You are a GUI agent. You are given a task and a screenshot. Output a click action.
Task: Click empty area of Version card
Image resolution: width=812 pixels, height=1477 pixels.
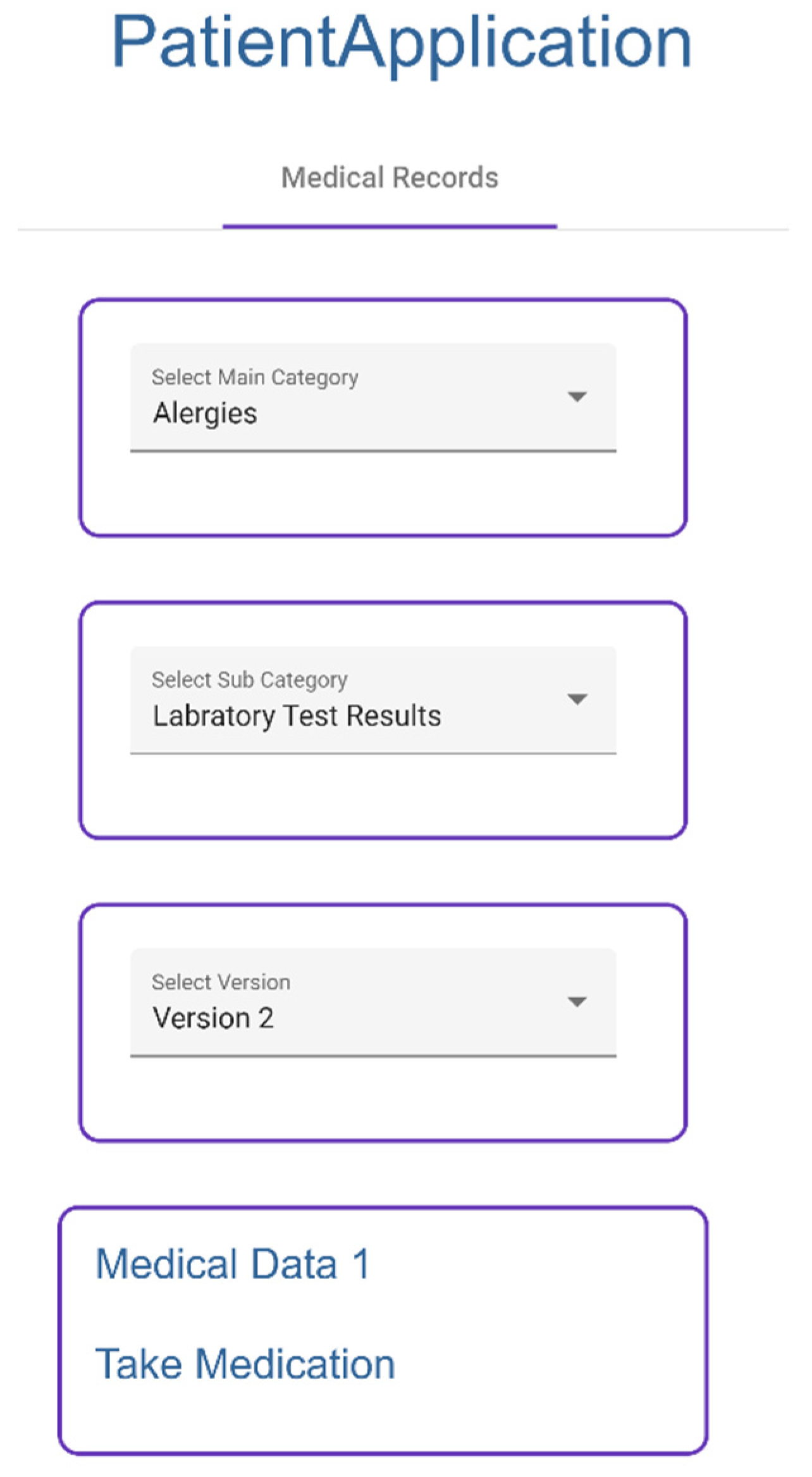383,1101
